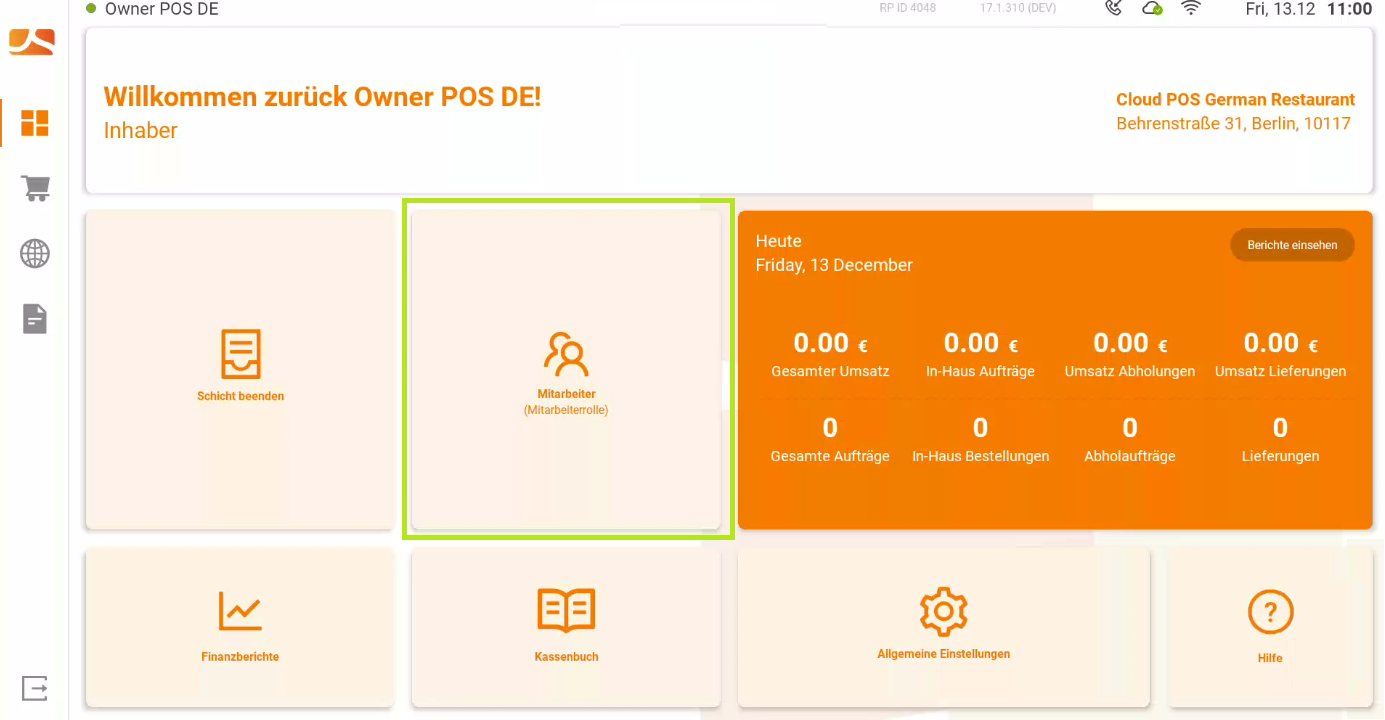Viewport: 1385px width, 720px height.
Task: Click the Inhaber role text
Action: click(141, 130)
